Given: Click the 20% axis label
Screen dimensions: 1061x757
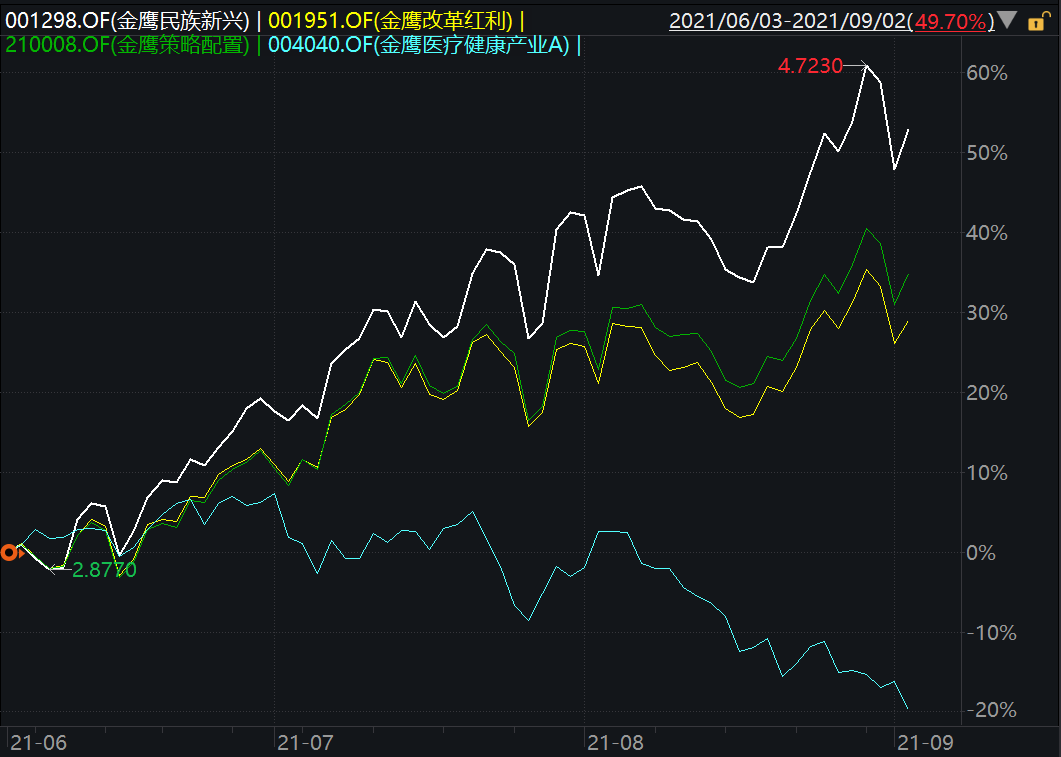Looking at the screenshot, I should 987,393.
